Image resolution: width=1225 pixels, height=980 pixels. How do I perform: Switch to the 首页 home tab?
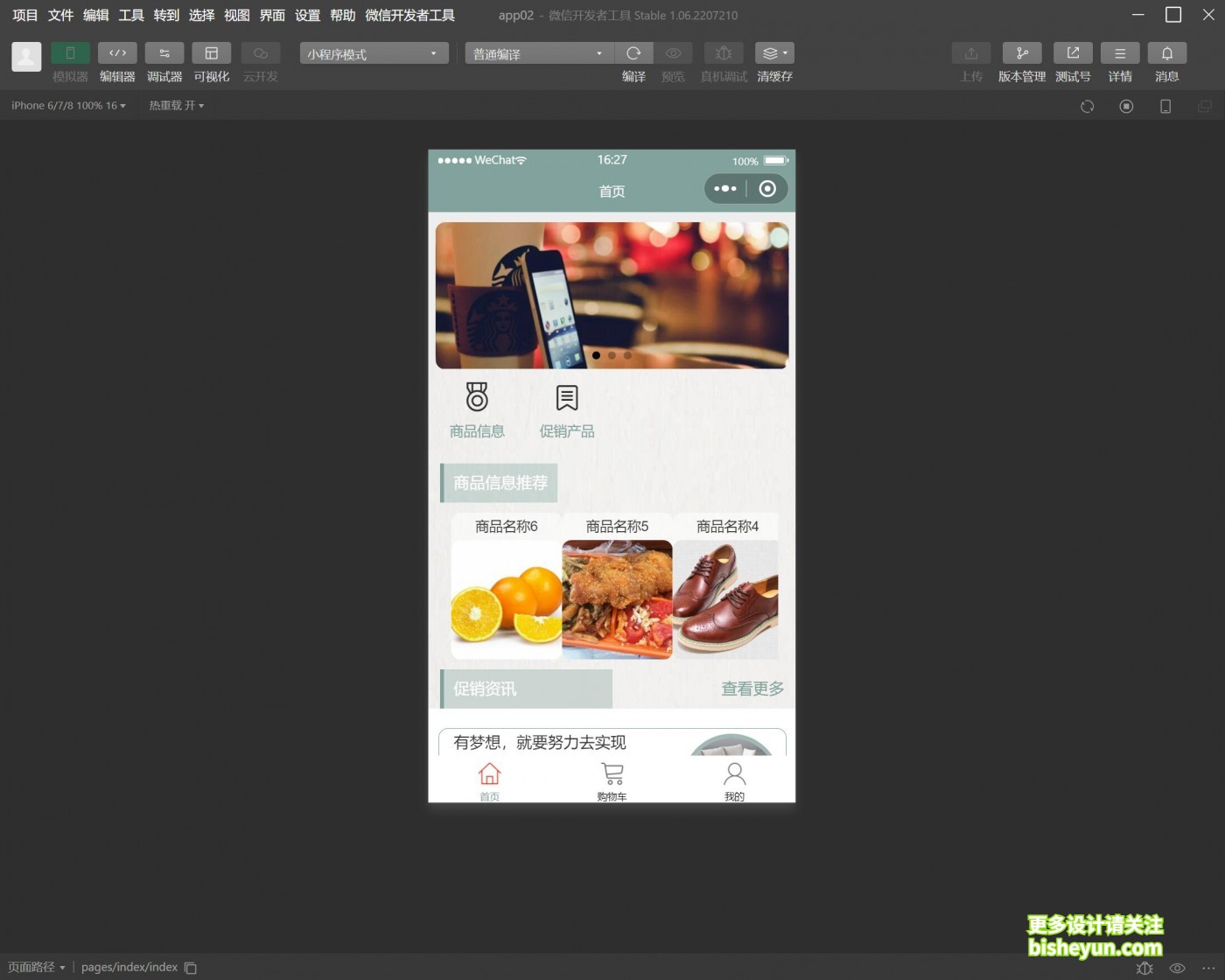coord(490,781)
